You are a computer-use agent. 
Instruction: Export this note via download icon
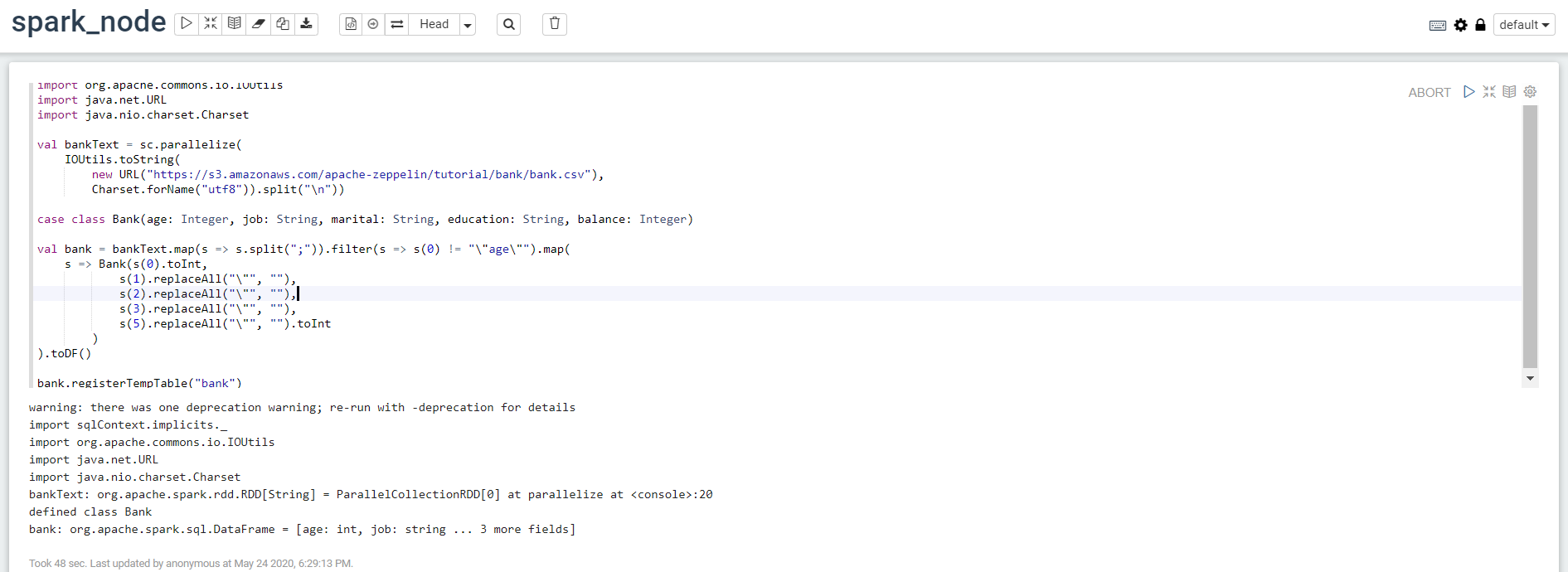pyautogui.click(x=307, y=24)
